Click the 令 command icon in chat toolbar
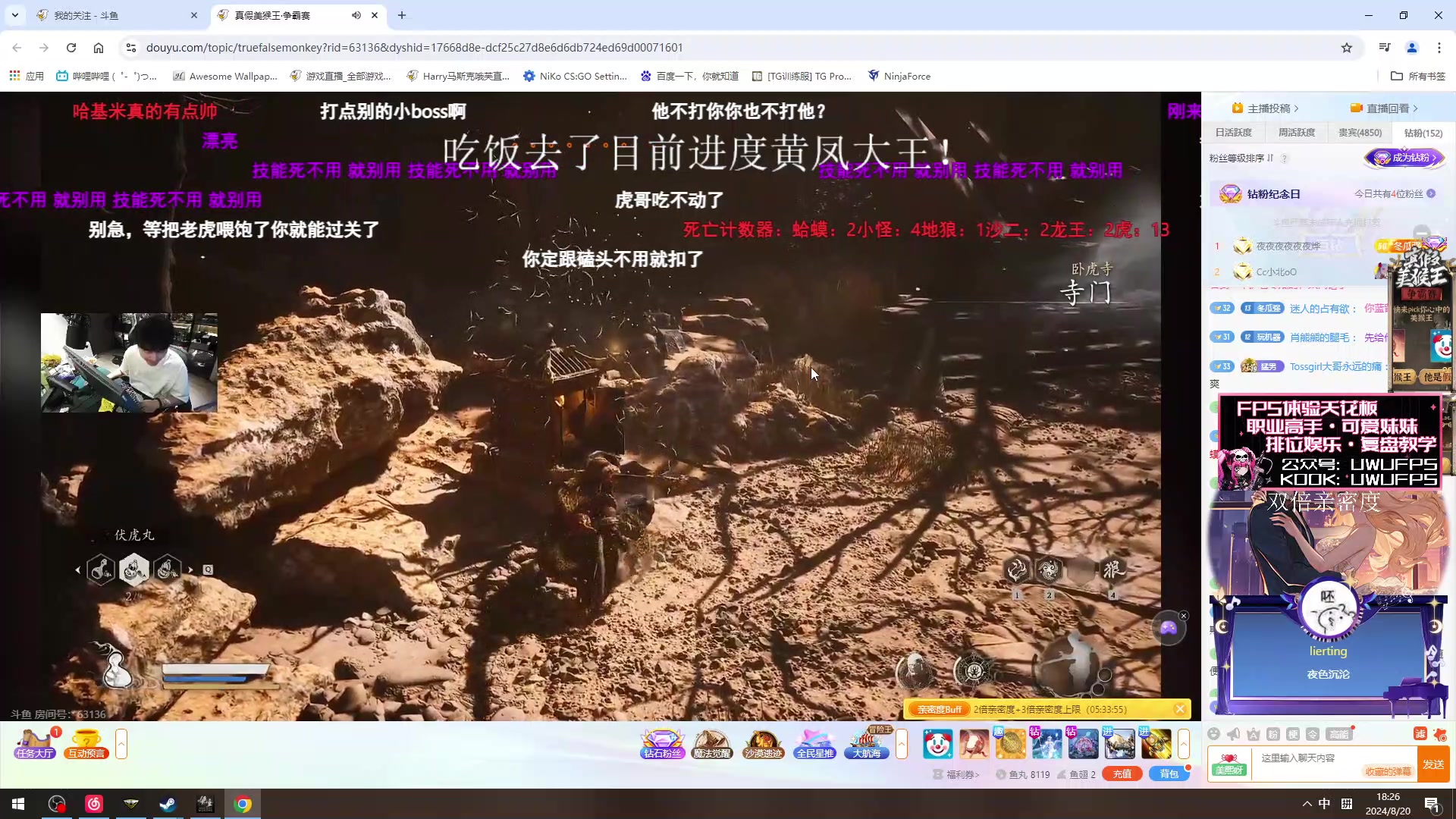Image resolution: width=1456 pixels, height=819 pixels. (1313, 733)
